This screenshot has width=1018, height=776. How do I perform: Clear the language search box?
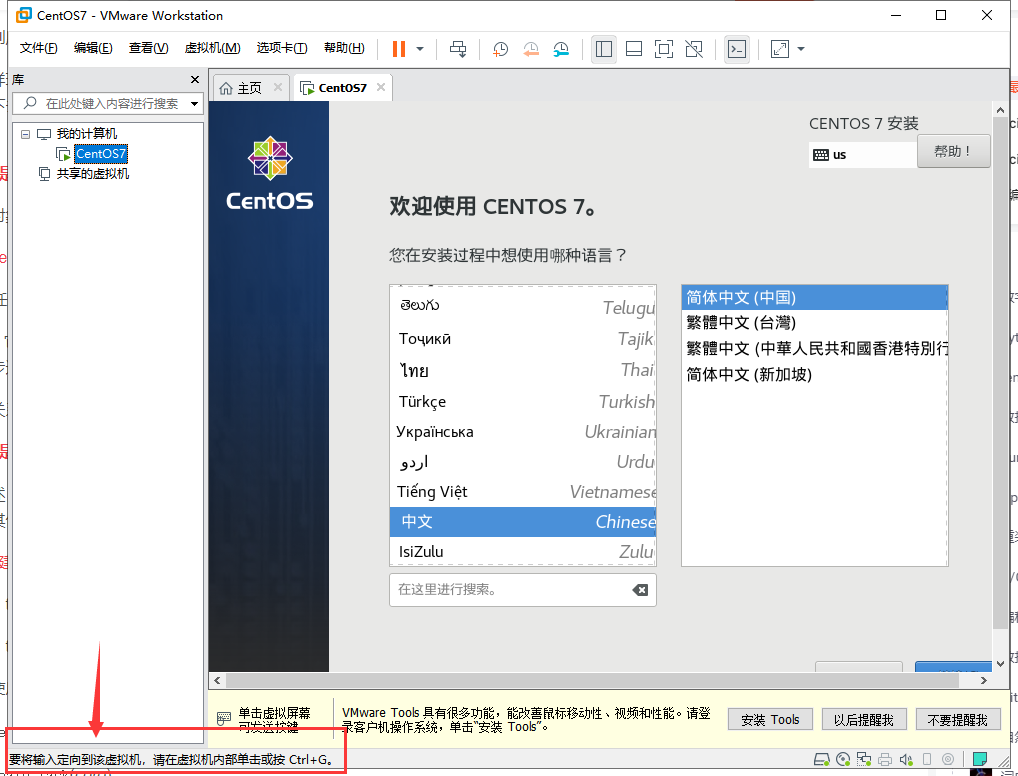pos(640,590)
